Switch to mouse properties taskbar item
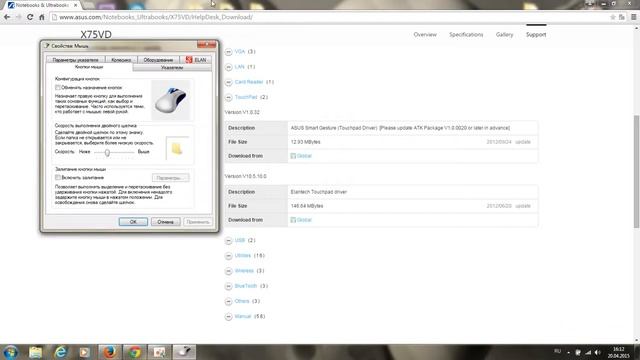Viewport: 640px width, 360px height. pos(184,352)
